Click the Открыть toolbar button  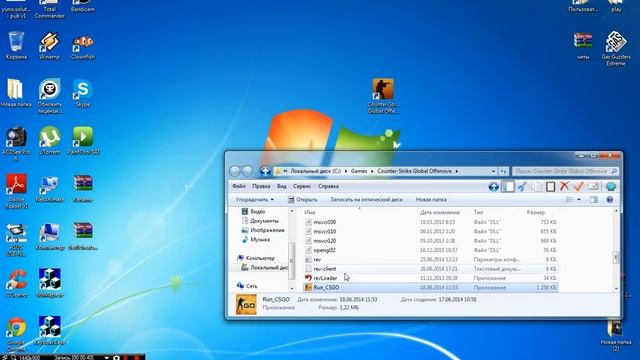tap(302, 200)
